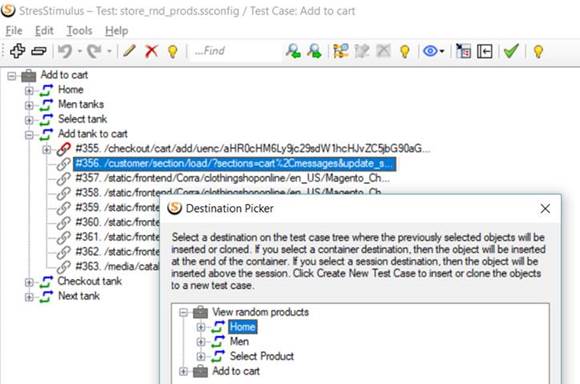Click the rightmost lightbulb help icon
Image resolution: width=580 pixels, height=384 pixels.
[538, 51]
